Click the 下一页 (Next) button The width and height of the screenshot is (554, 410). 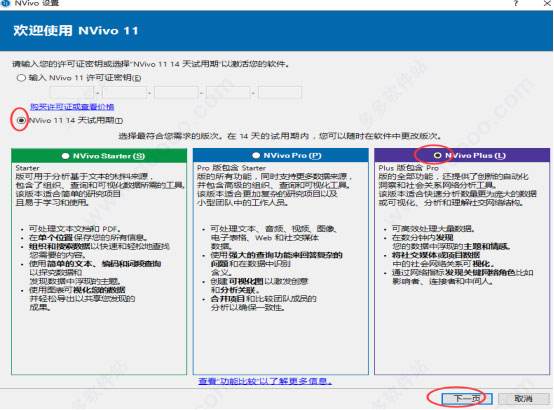coord(467,399)
